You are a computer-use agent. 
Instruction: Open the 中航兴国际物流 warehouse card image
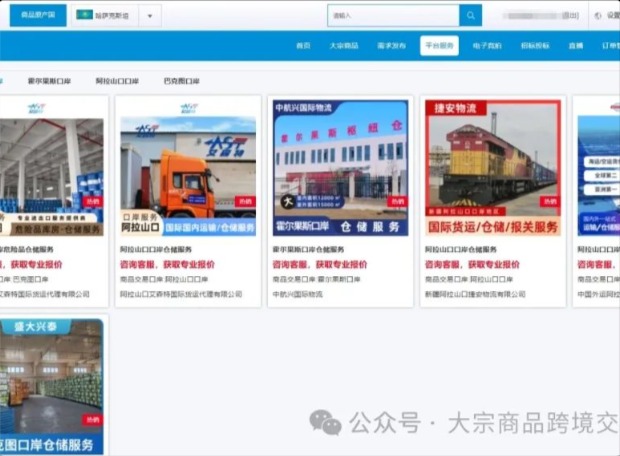pyautogui.click(x=340, y=168)
